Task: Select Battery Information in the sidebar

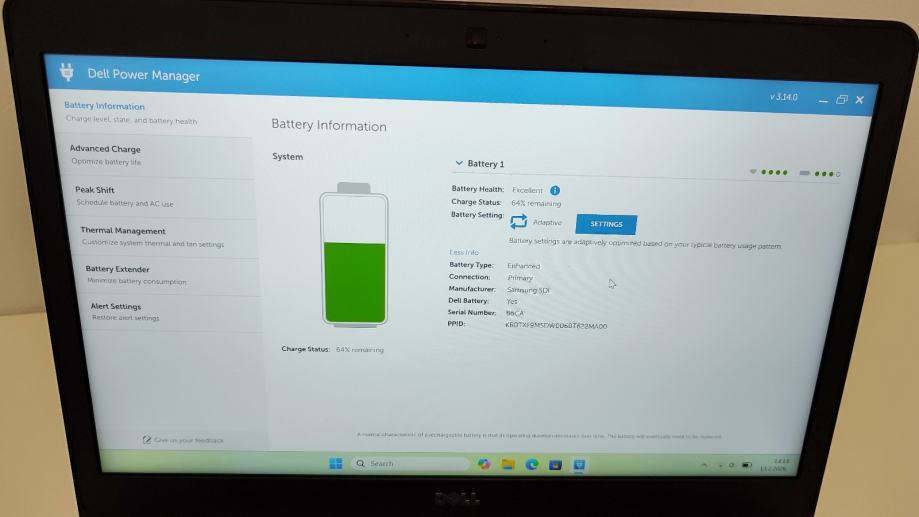Action: pos(152,113)
